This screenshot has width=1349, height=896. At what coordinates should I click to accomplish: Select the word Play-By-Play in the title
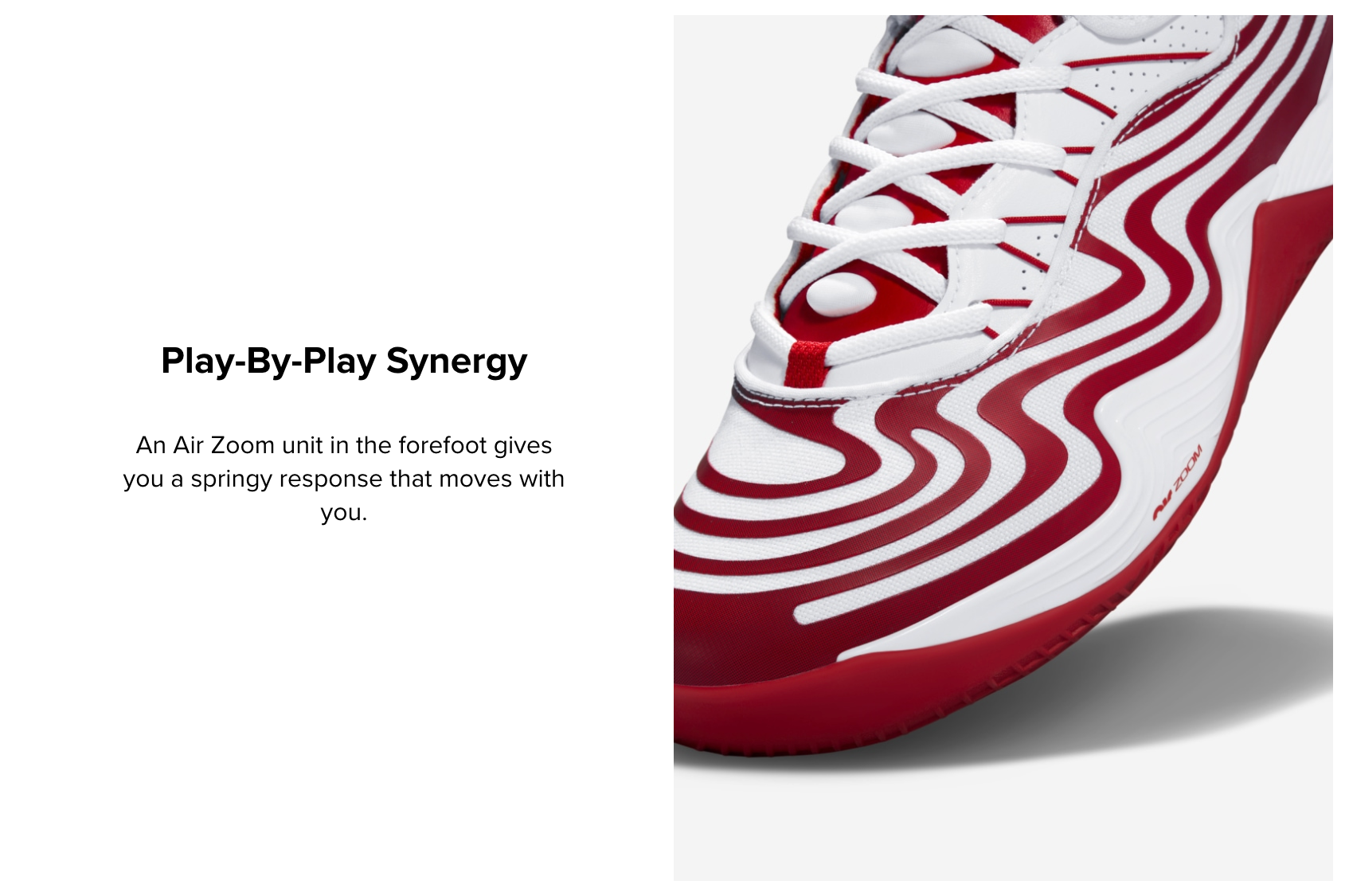coord(268,361)
